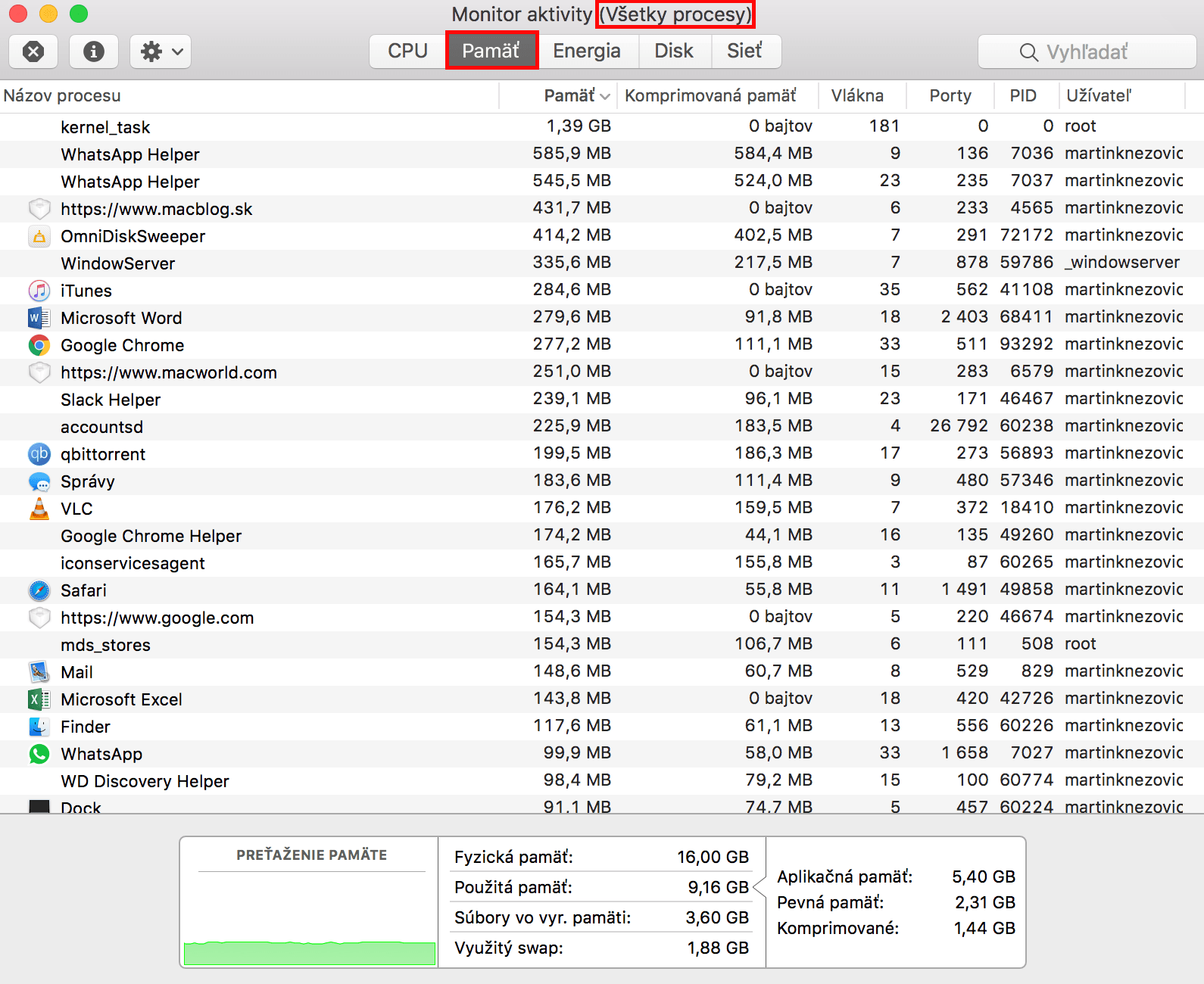This screenshot has height=984, width=1204.
Task: Select the Slack Helper process
Action: click(602, 399)
